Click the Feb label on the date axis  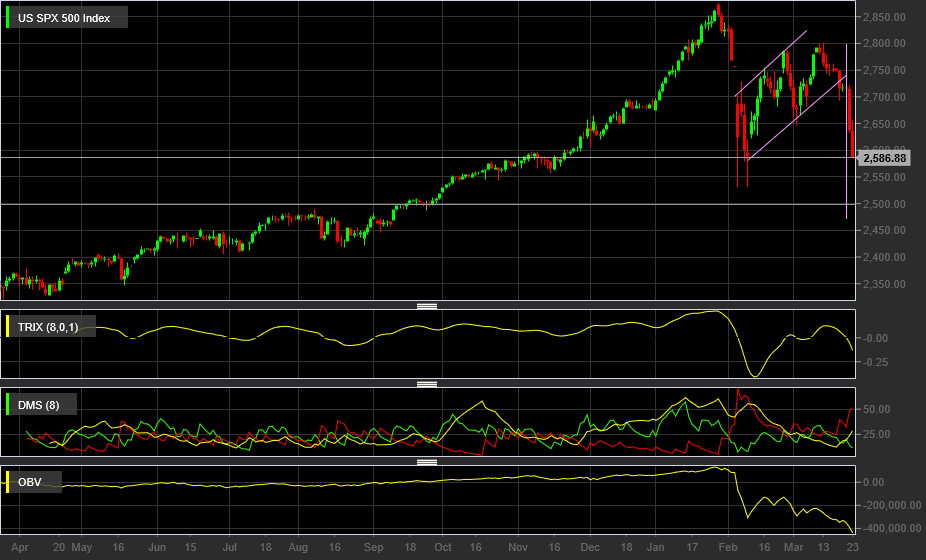(728, 548)
